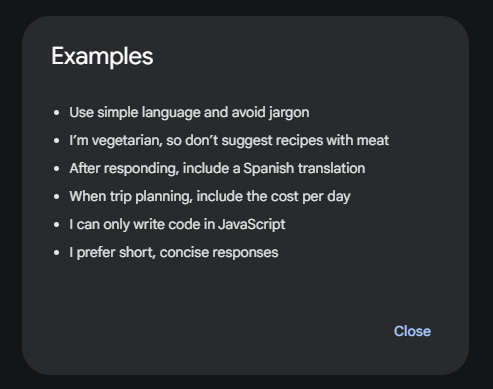Select the trip planning cost example

(x=210, y=197)
